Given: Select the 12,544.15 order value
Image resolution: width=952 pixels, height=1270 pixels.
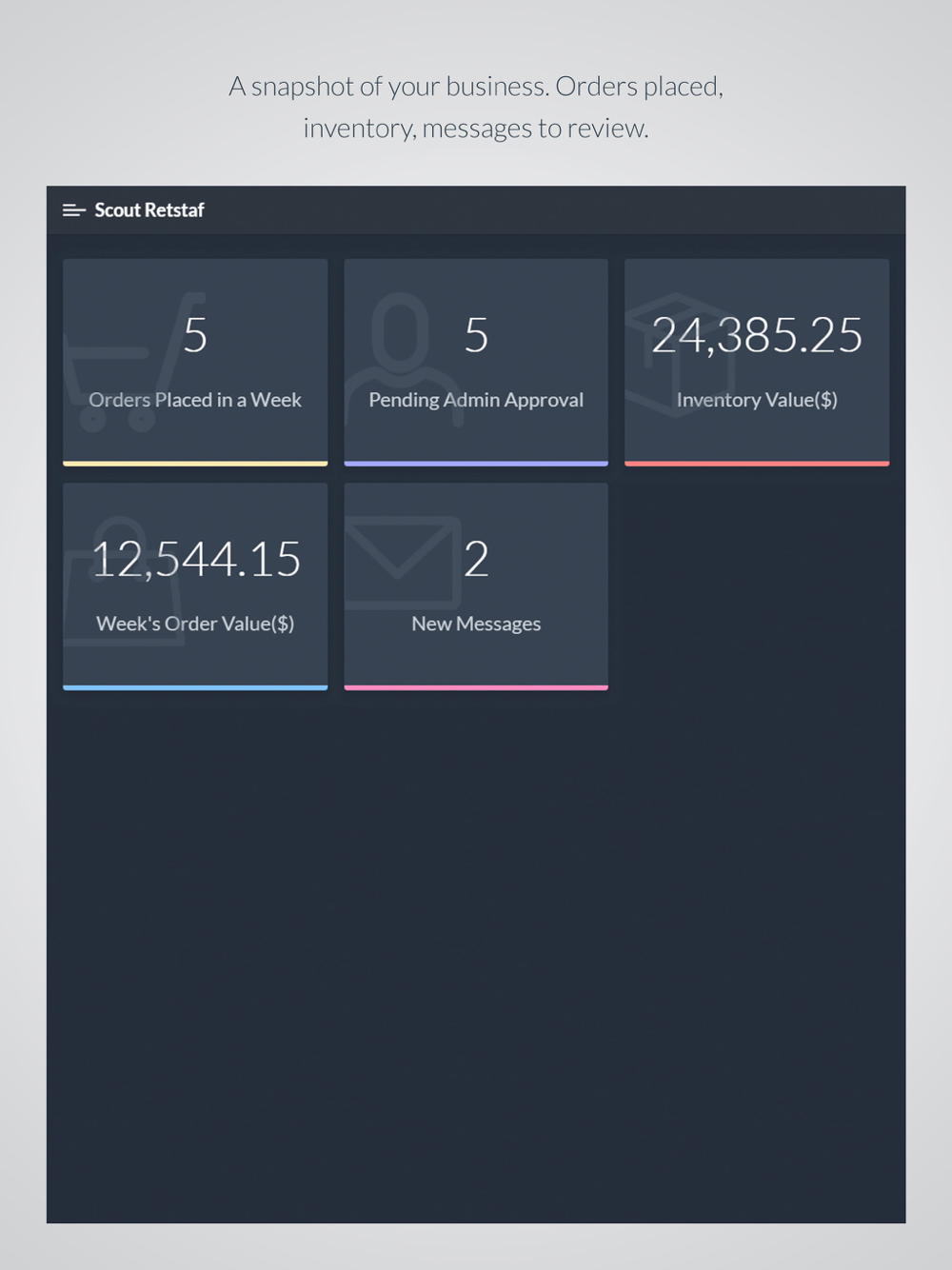Looking at the screenshot, I should 195,559.
